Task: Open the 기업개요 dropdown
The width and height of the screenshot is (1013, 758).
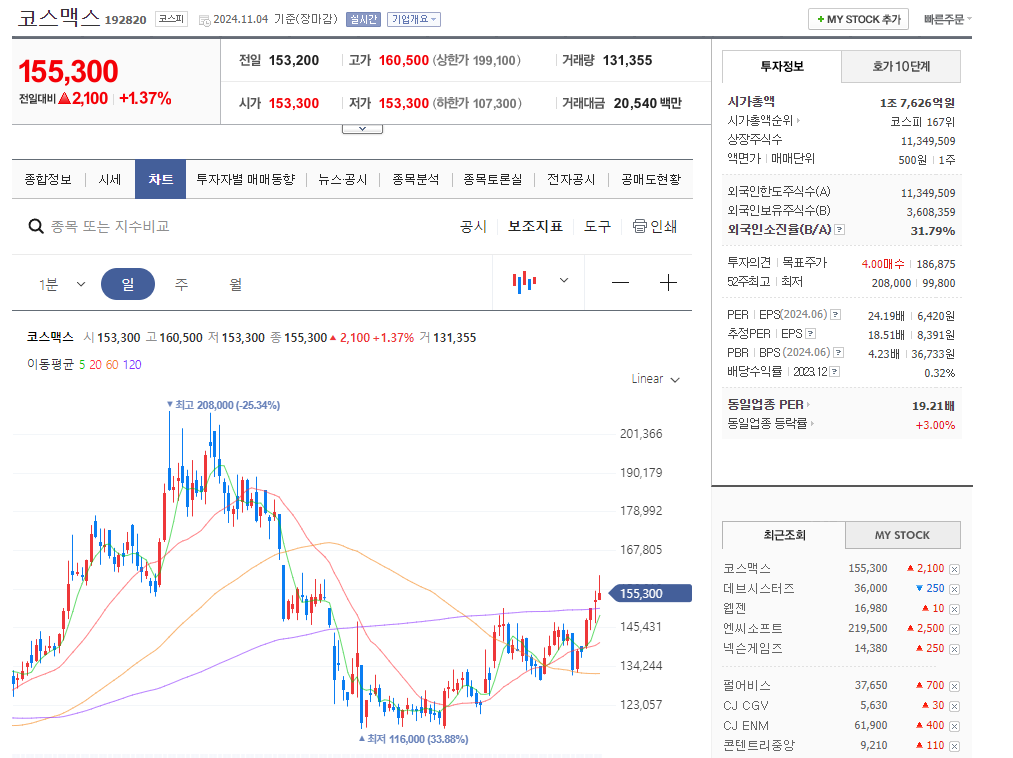Action: 414,19
